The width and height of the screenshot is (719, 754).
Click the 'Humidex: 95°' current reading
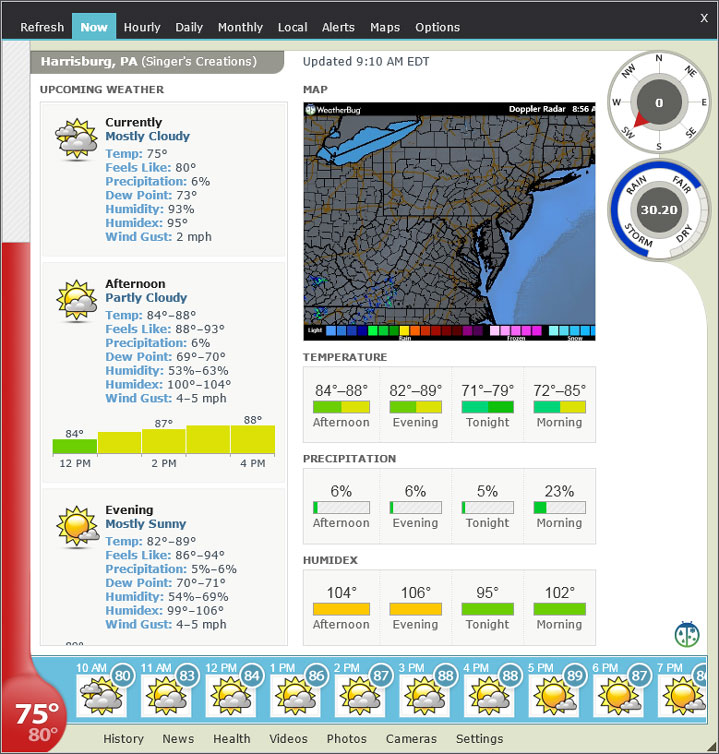147,223
